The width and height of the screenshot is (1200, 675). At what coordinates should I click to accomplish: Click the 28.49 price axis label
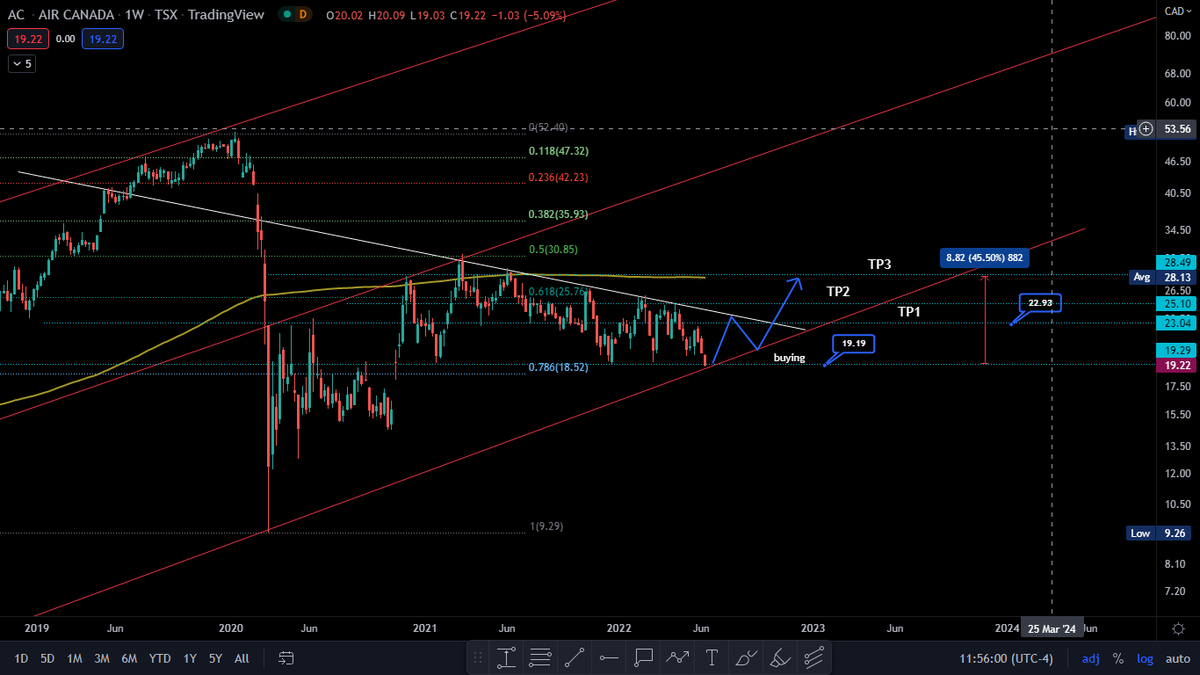click(x=1177, y=262)
